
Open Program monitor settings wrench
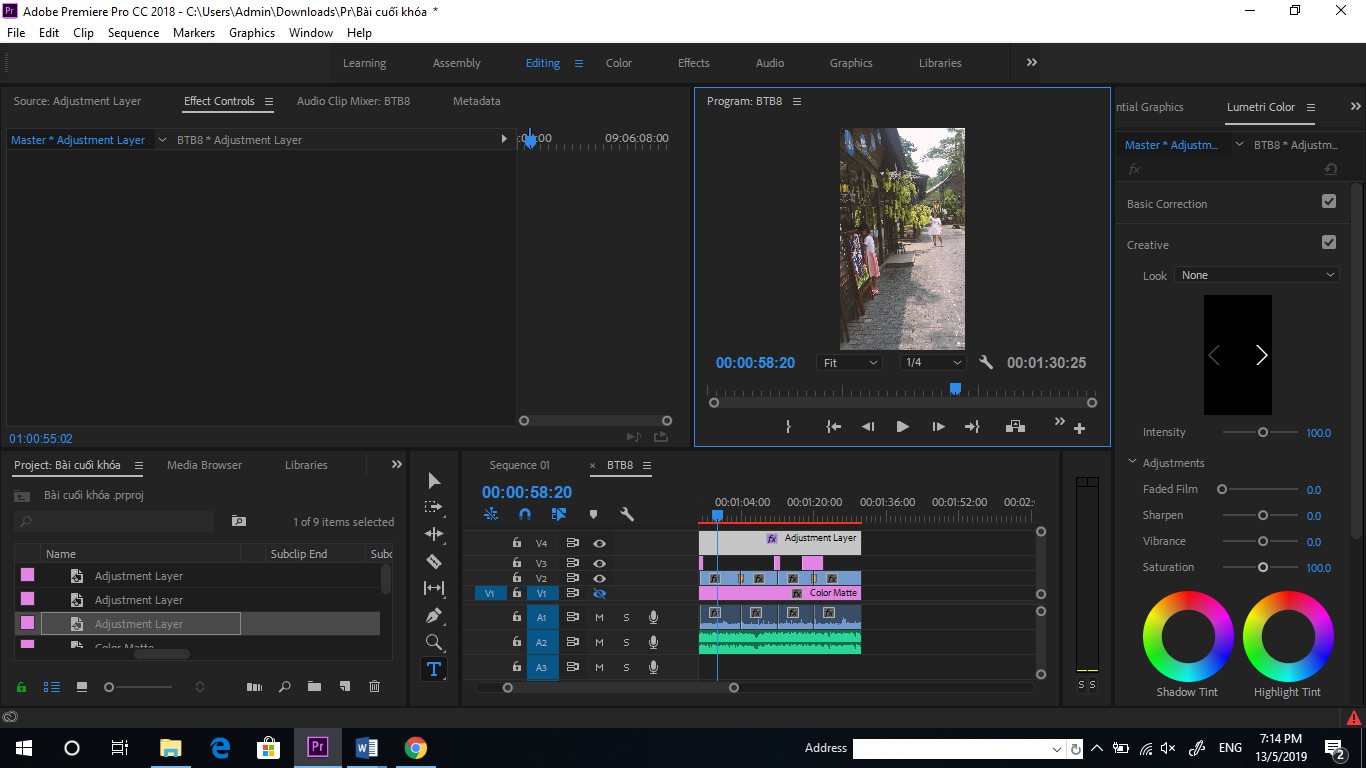pyautogui.click(x=986, y=363)
